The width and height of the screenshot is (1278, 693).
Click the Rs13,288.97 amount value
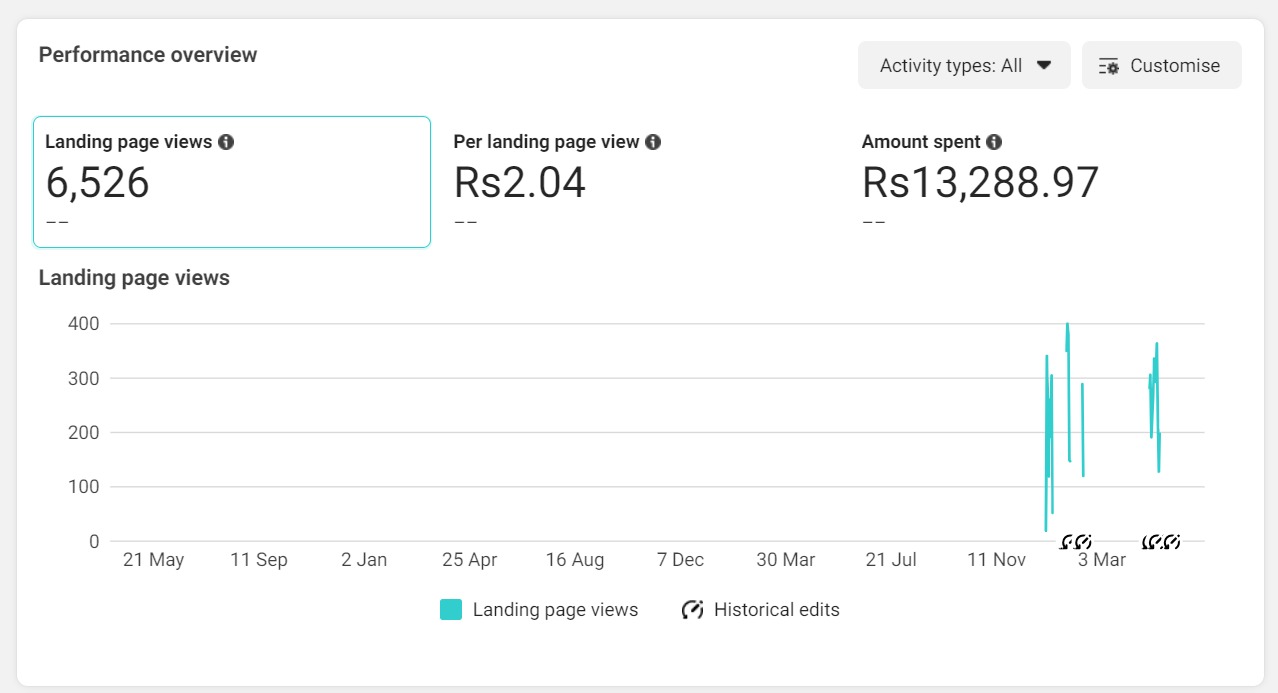click(980, 183)
